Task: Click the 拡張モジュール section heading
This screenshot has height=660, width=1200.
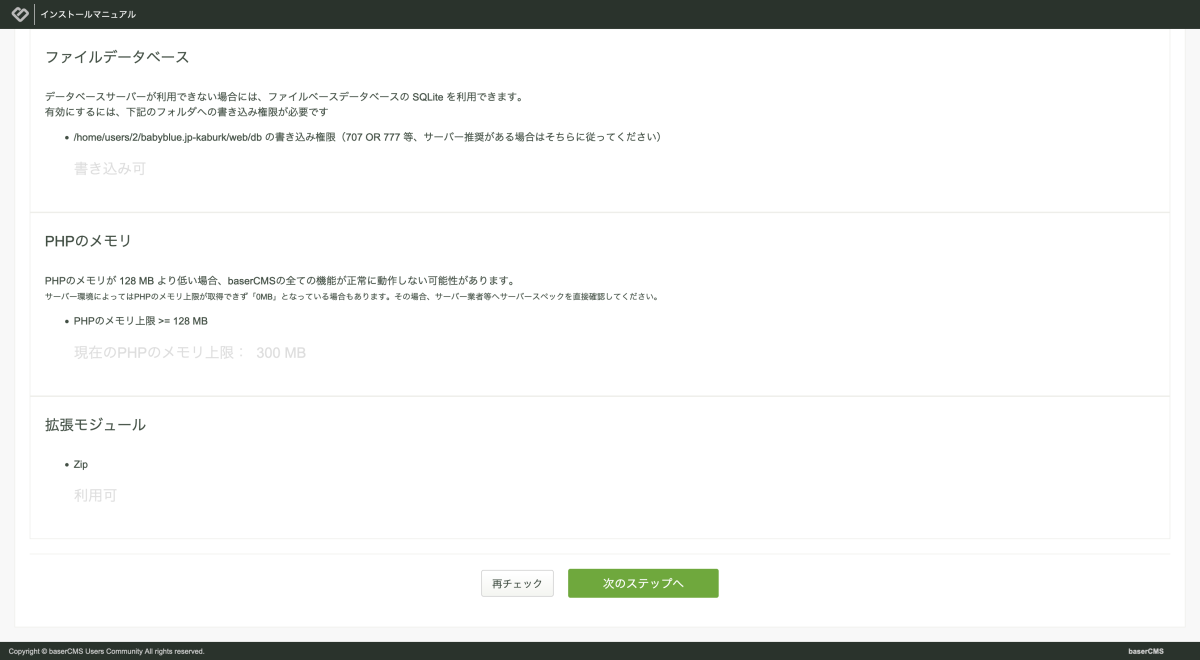Action: click(x=95, y=425)
